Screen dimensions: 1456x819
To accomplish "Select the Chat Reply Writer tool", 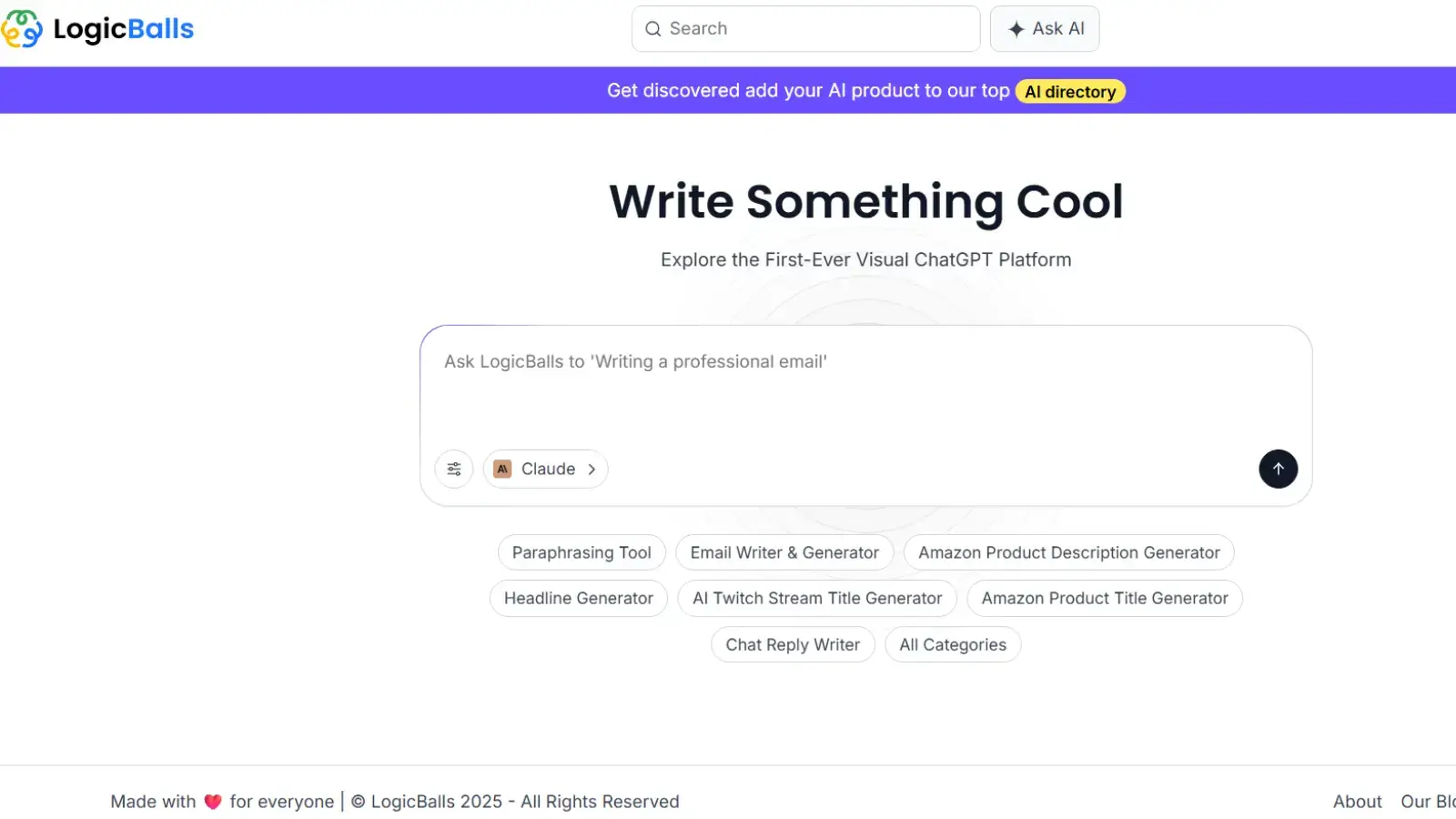I will (x=793, y=644).
